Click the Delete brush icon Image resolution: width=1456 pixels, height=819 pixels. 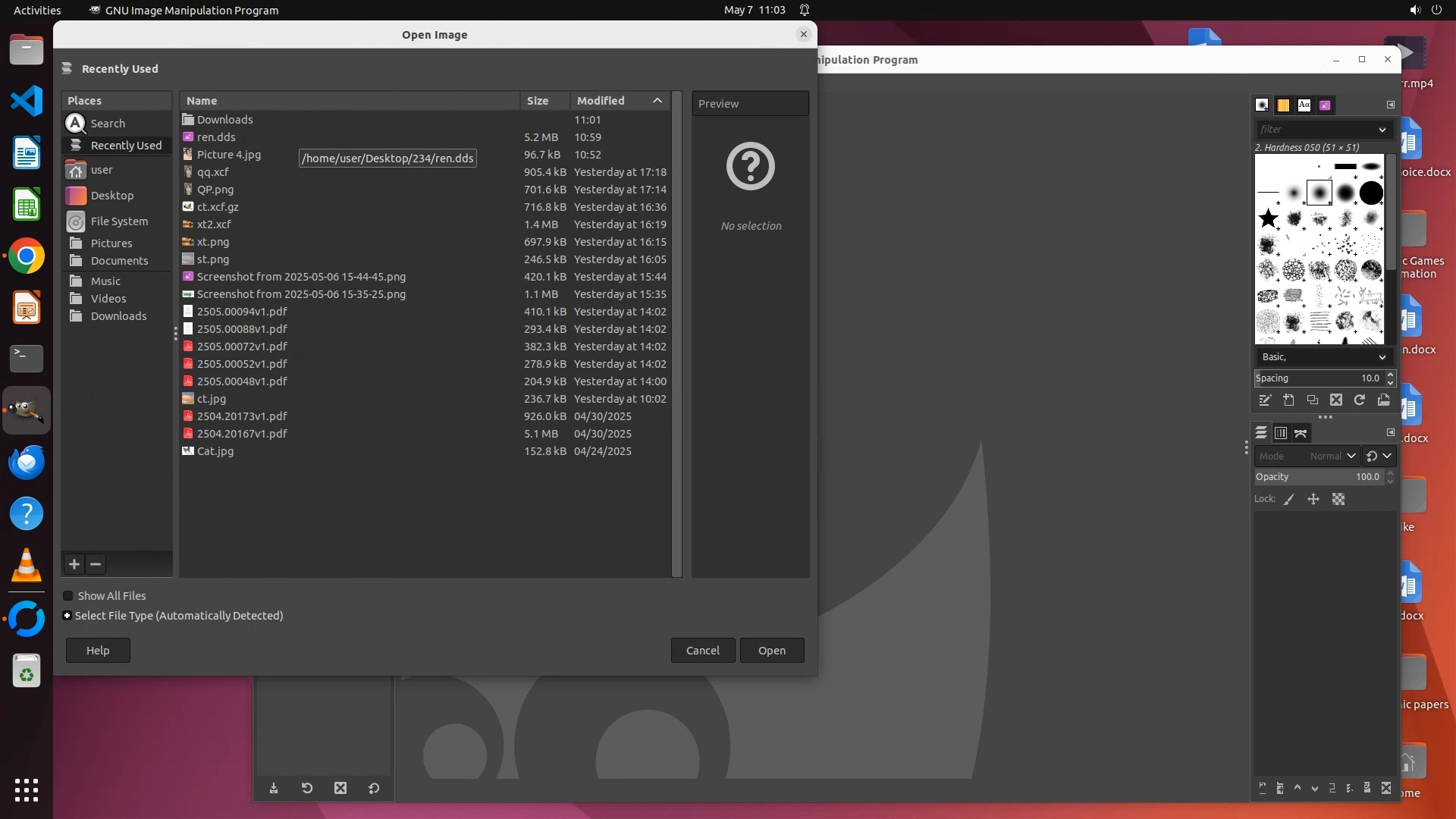coord(1336,400)
